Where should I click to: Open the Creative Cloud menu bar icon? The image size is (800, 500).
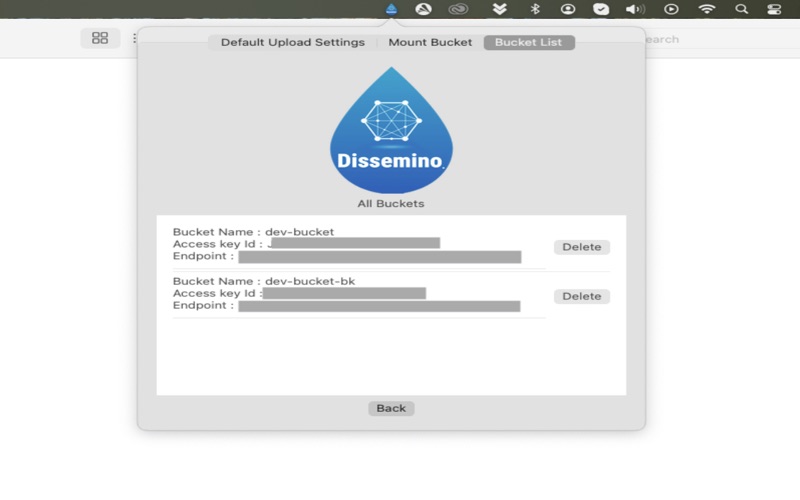pos(458,9)
